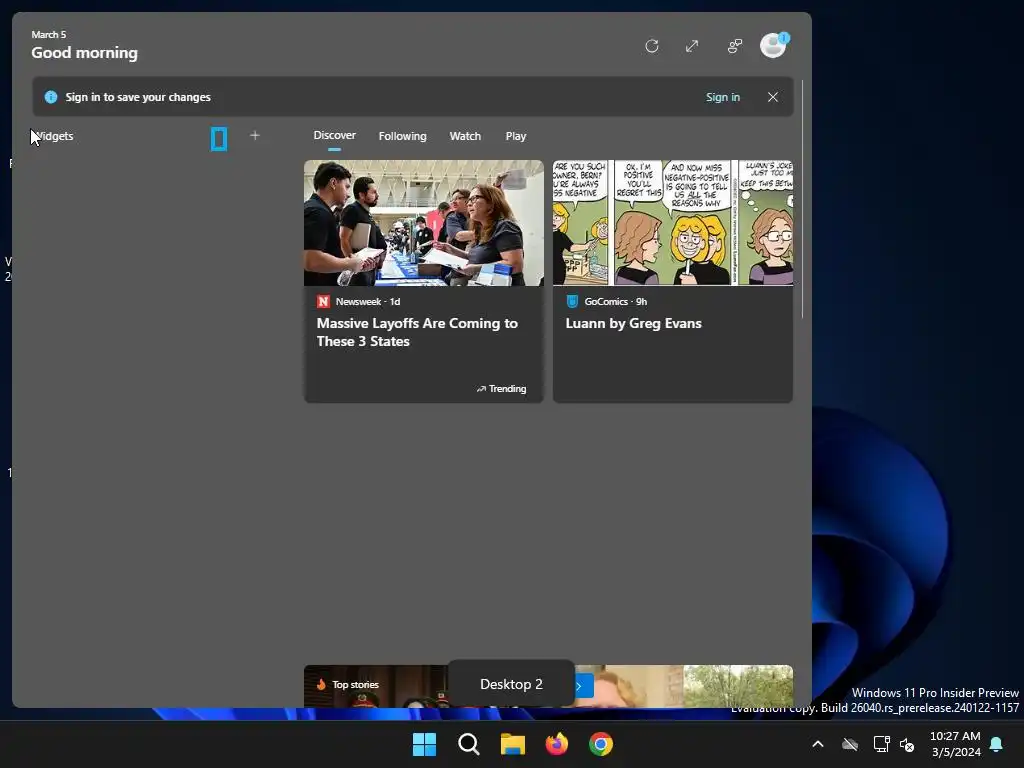
Task: Dismiss the sign-in notification banner
Action: 773,97
